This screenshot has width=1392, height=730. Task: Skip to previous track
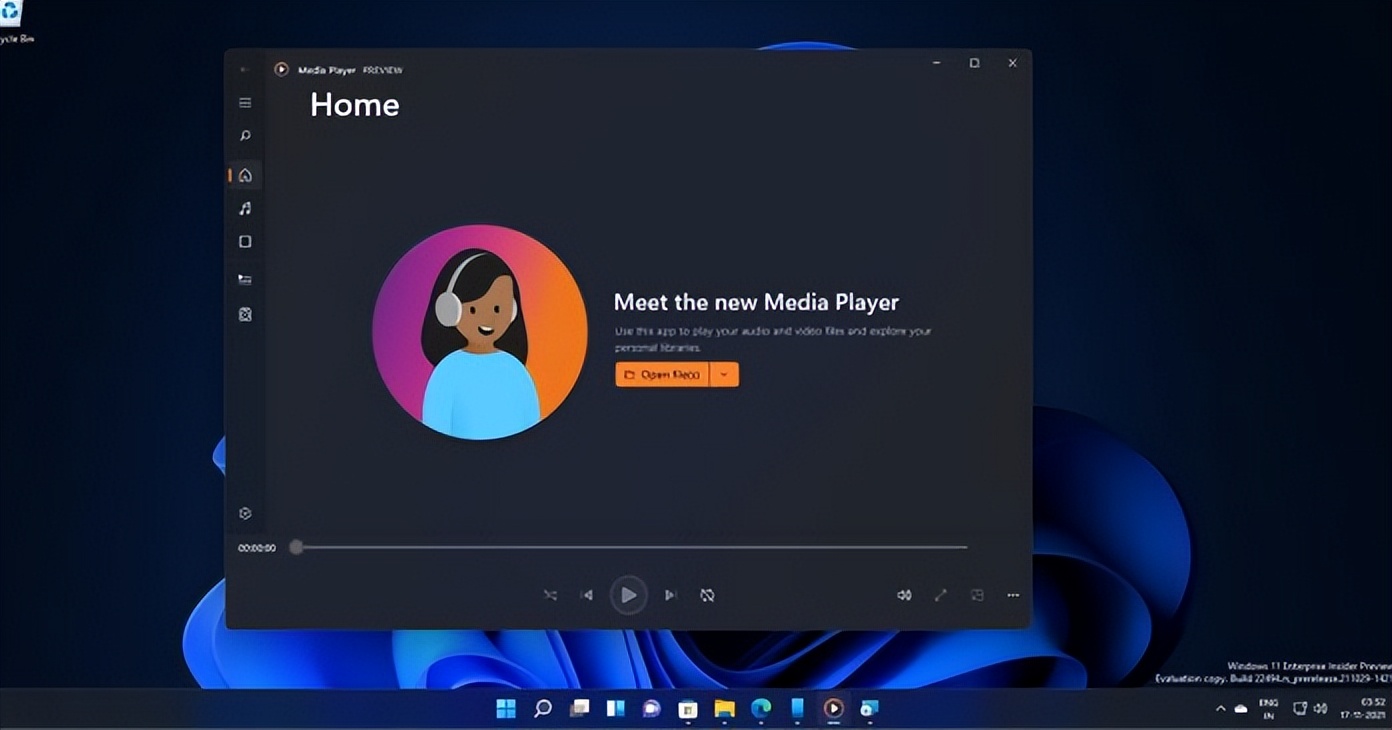587,595
